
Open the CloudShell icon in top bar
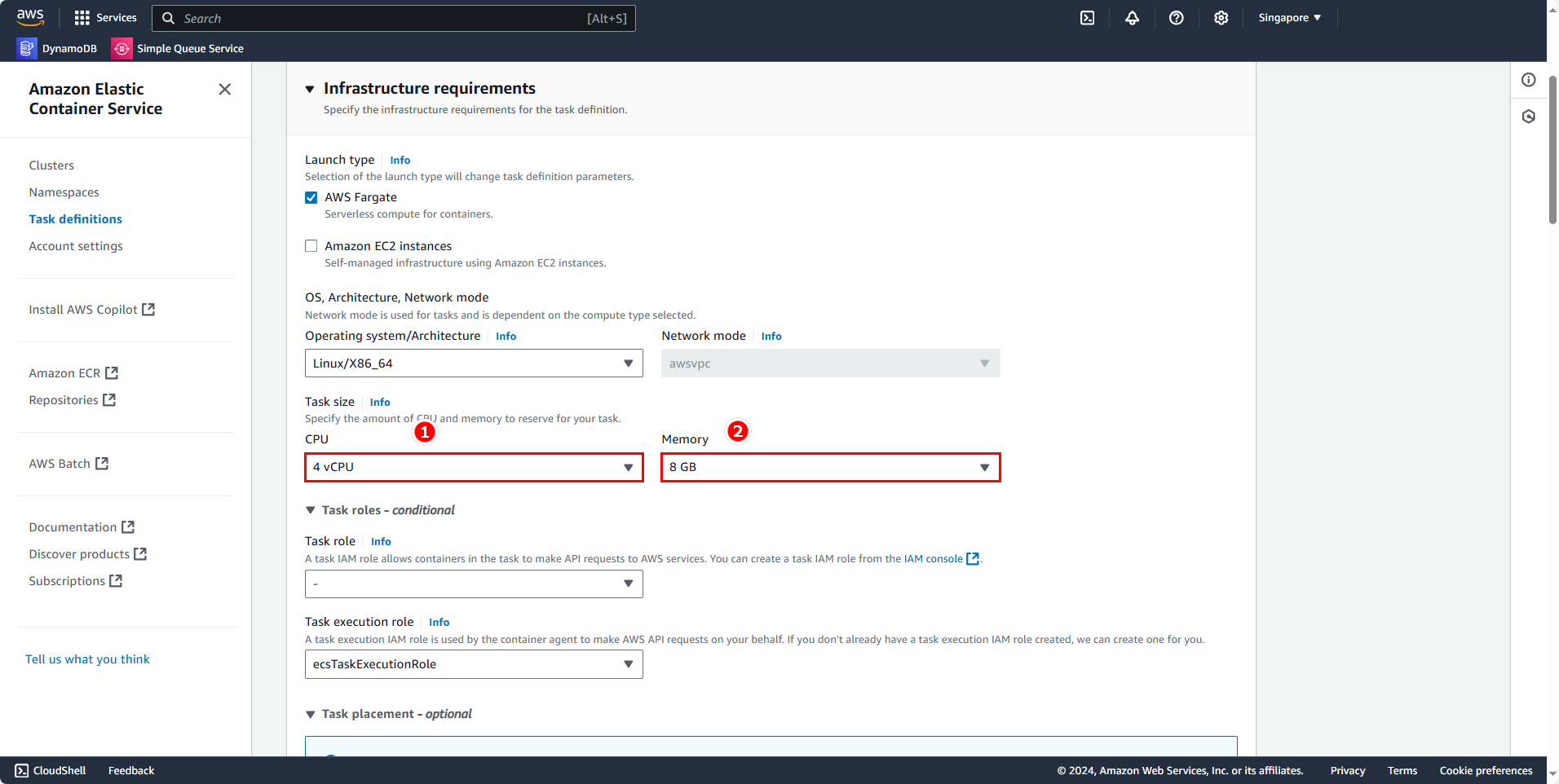pyautogui.click(x=1087, y=18)
